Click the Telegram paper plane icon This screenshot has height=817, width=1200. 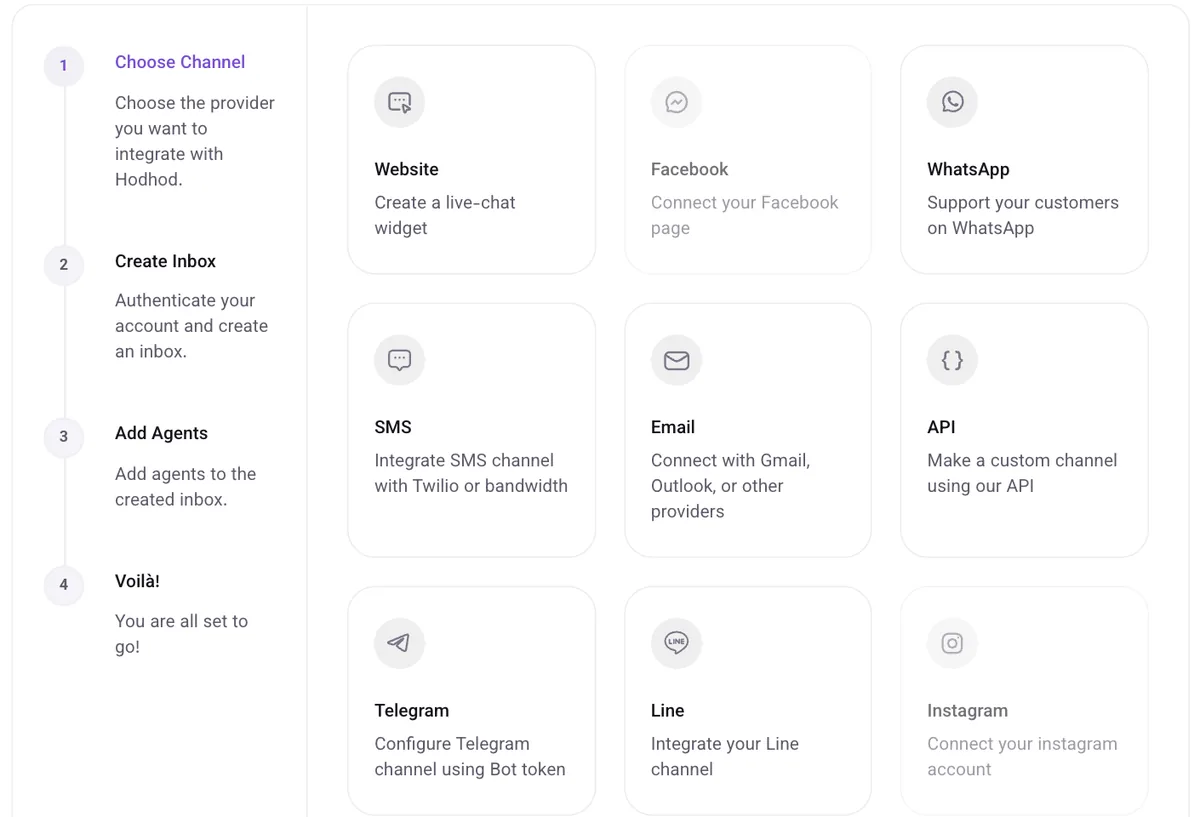[x=400, y=643]
